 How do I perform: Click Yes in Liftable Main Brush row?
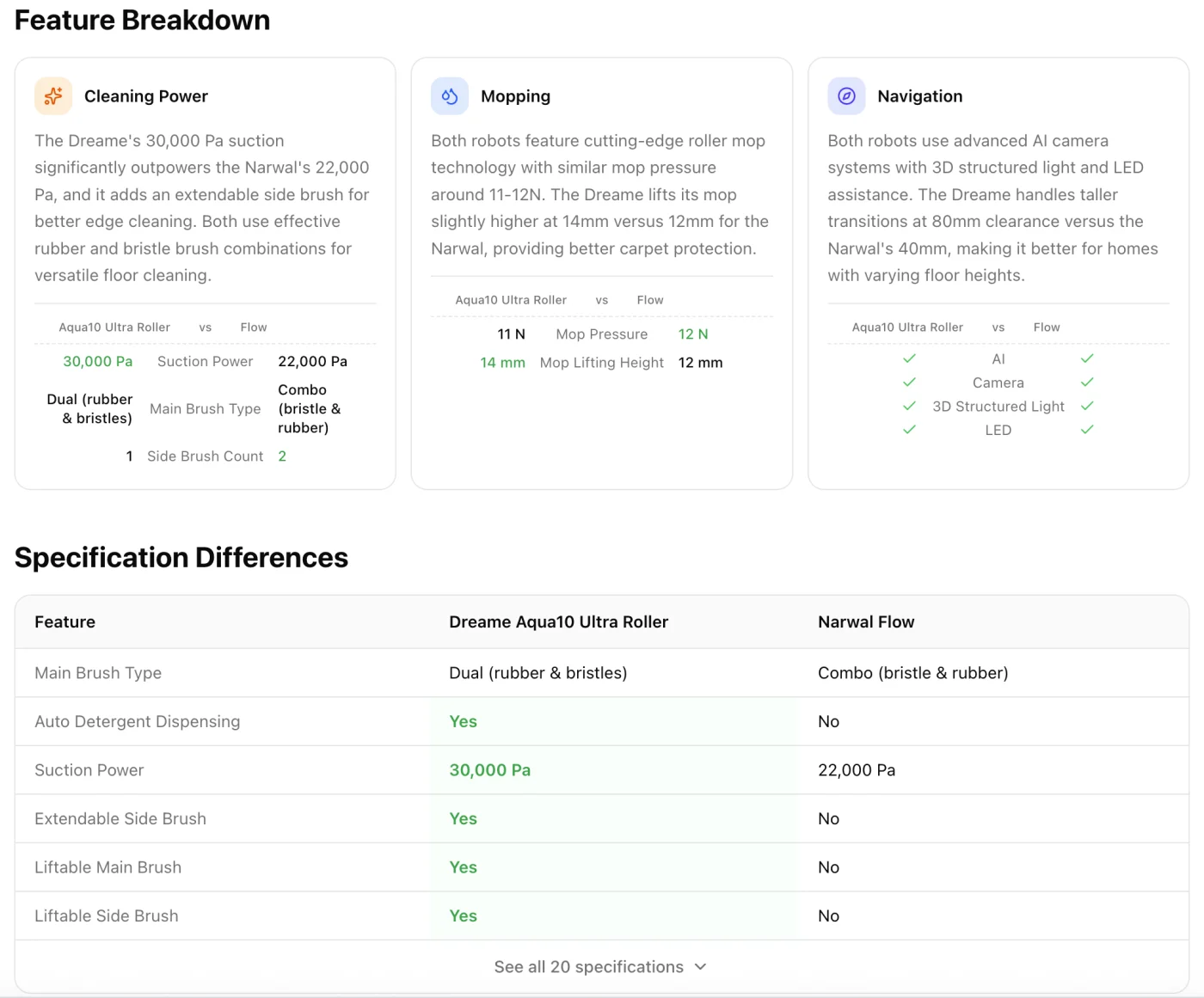tap(464, 867)
